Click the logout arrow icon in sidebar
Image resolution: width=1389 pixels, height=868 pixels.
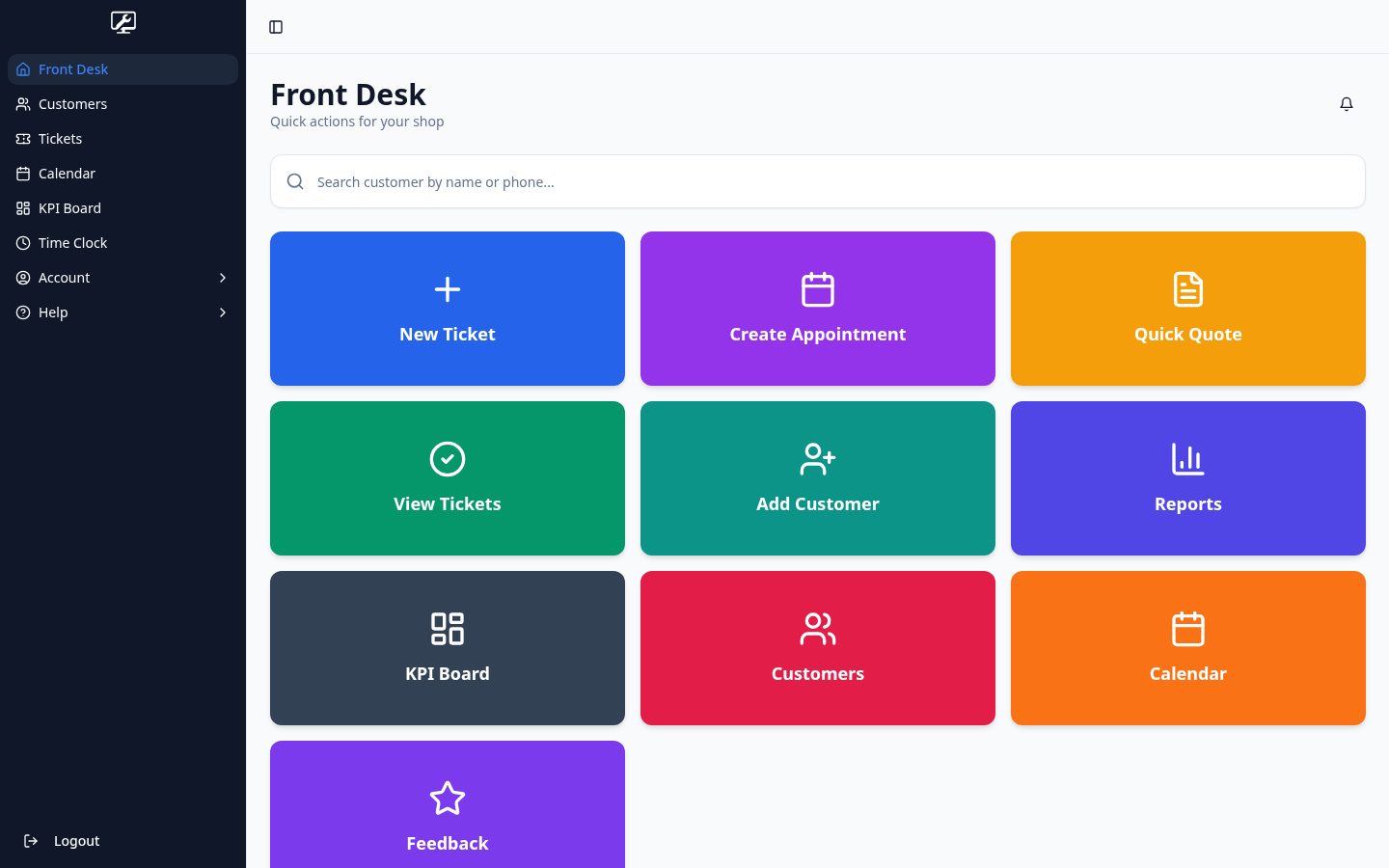(x=31, y=841)
